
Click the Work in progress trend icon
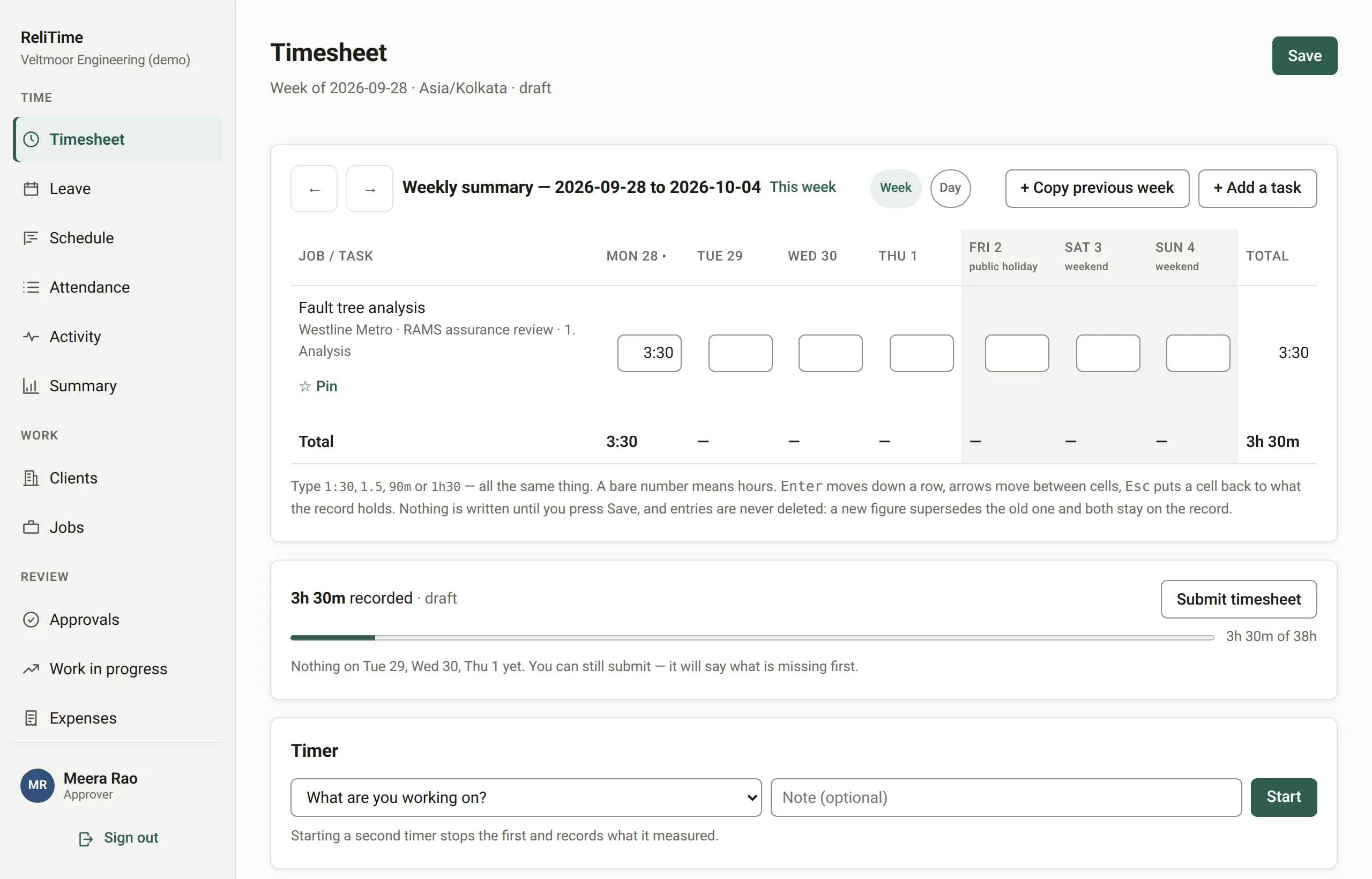[31, 669]
